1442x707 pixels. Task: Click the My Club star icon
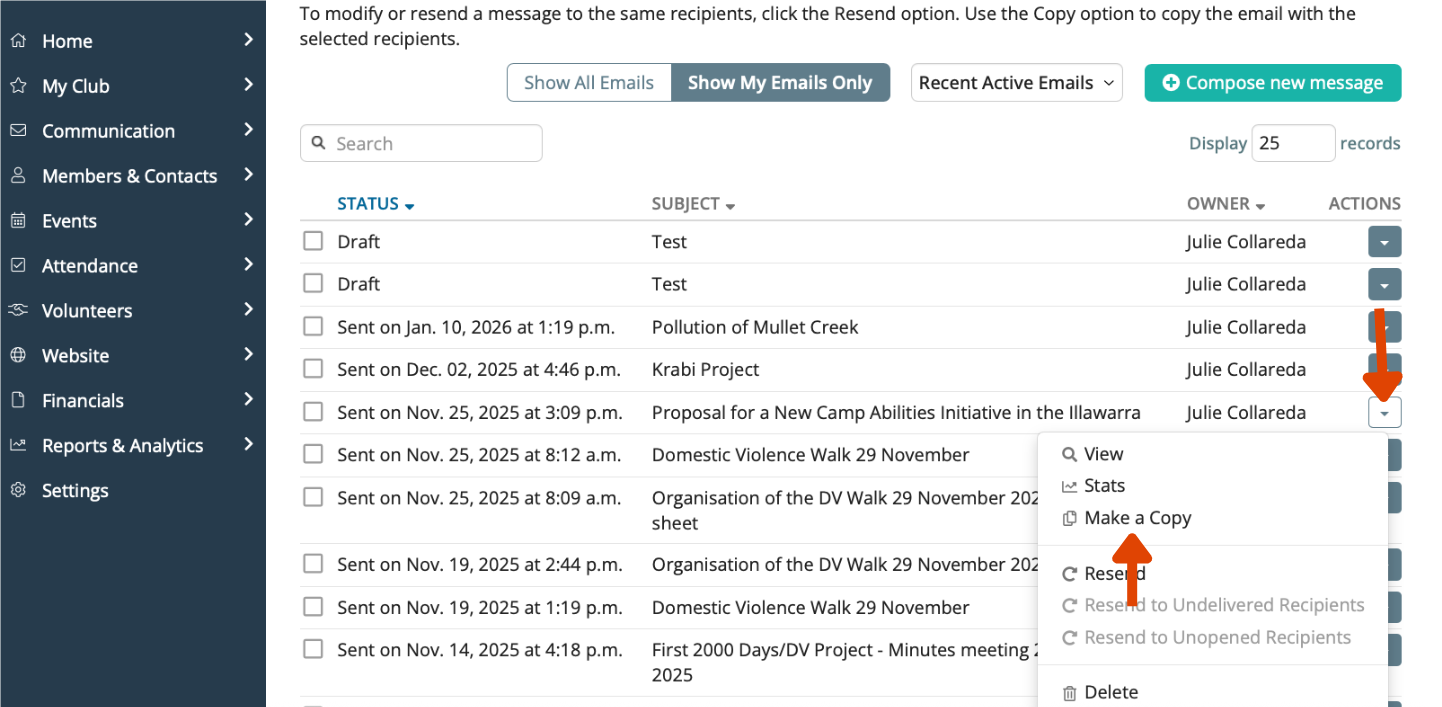pyautogui.click(x=17, y=86)
